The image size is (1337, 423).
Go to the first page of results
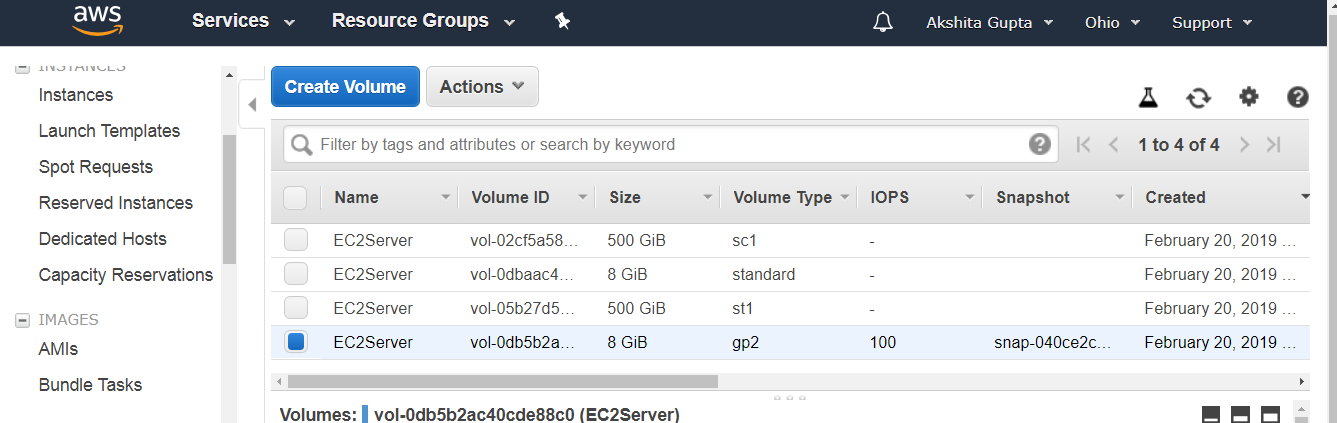tap(1083, 145)
